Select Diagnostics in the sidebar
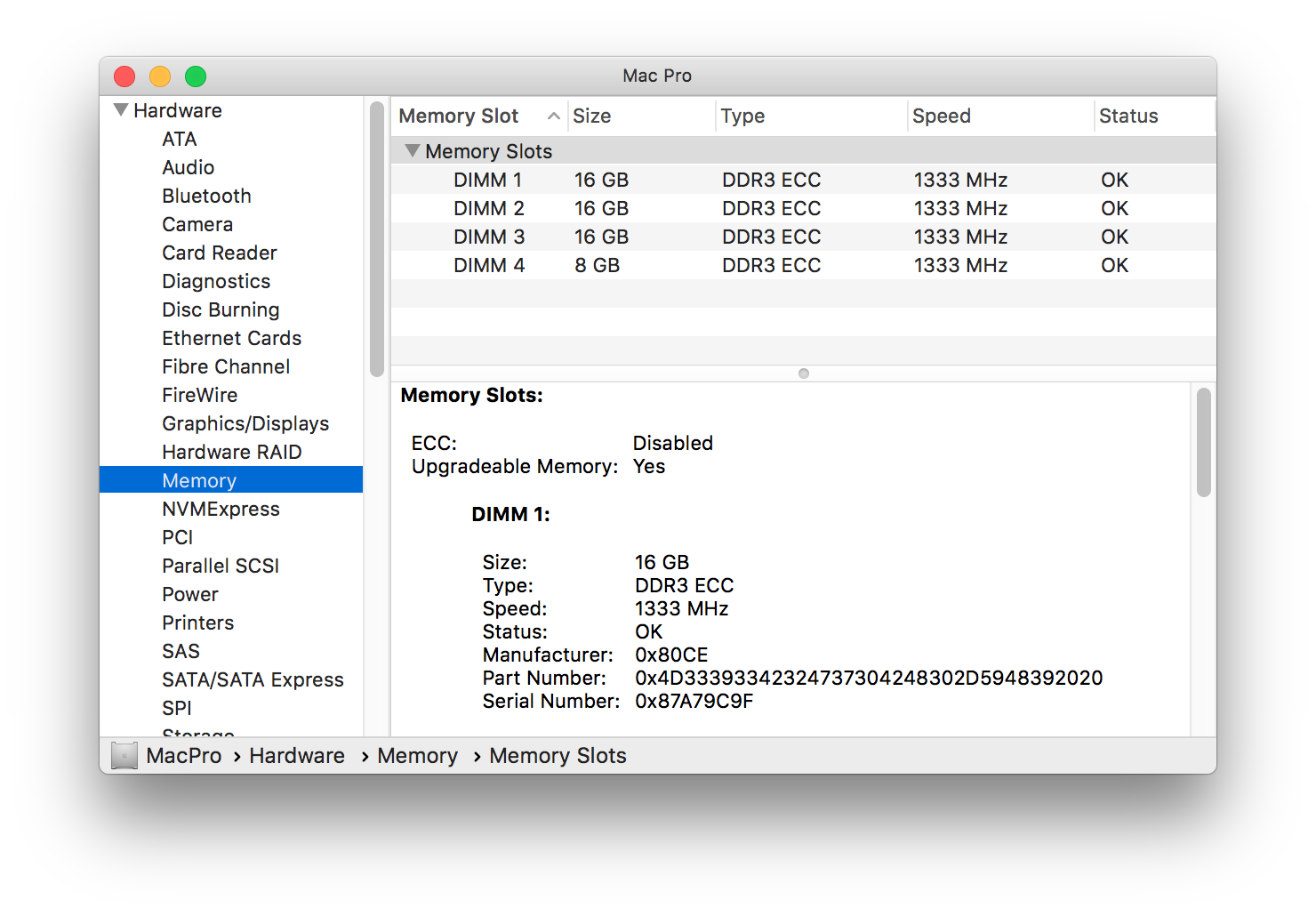Viewport: 1316px width, 916px height. [x=216, y=281]
